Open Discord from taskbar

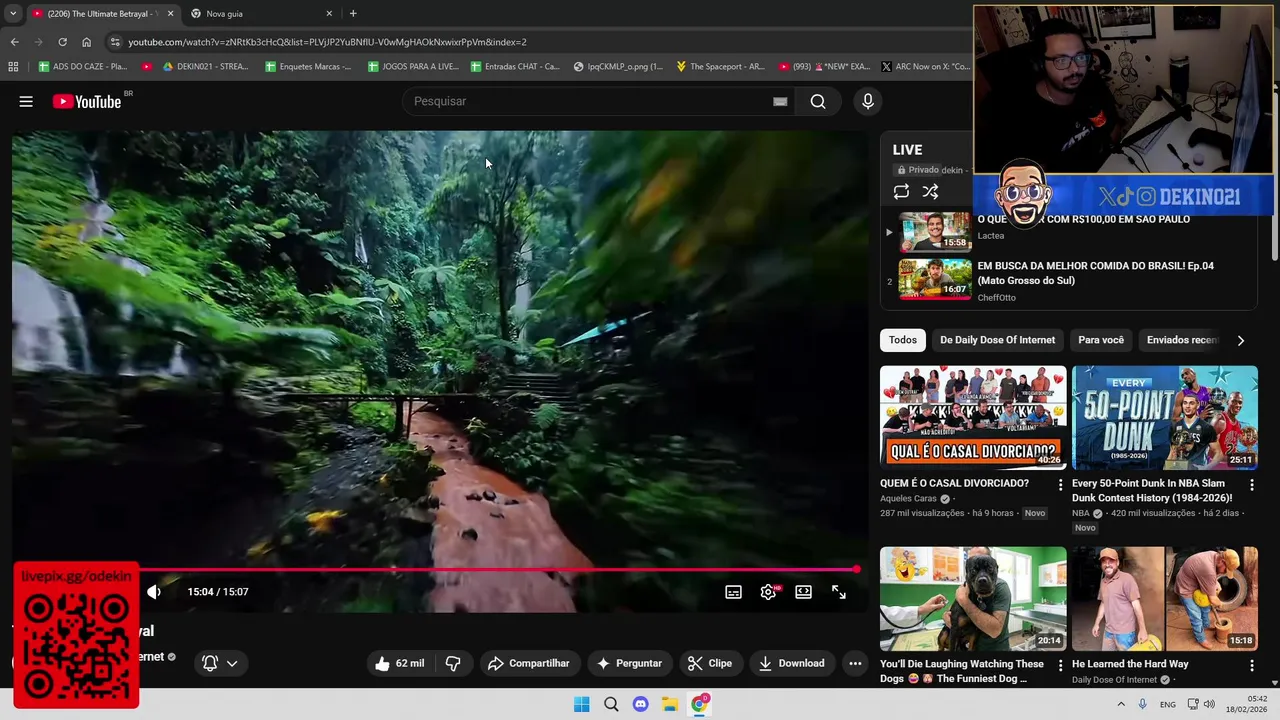(640, 704)
